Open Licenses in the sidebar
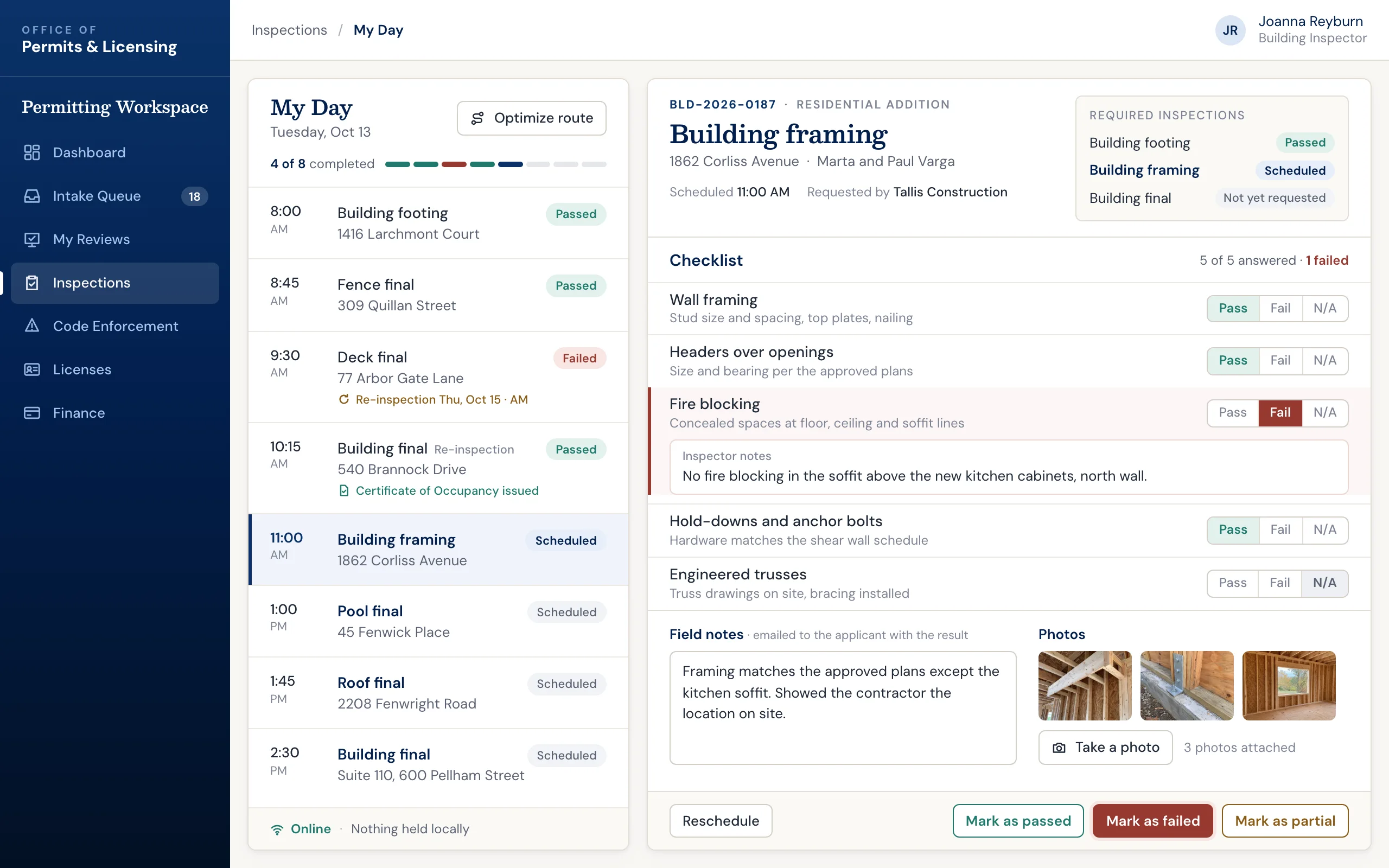The image size is (1389, 868). [115, 369]
